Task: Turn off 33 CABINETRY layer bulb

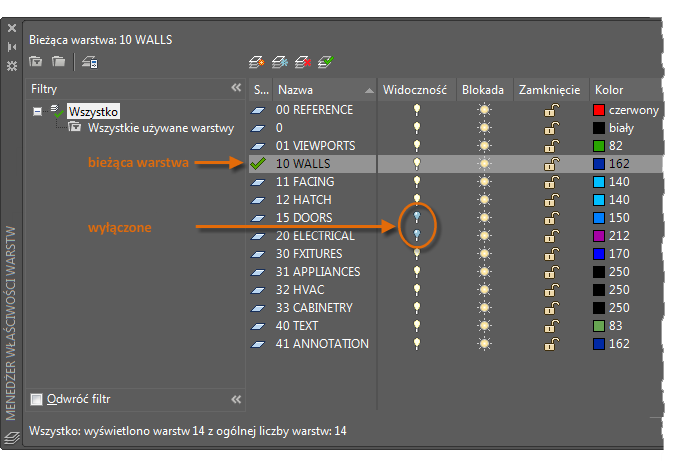Action: pyautogui.click(x=417, y=308)
